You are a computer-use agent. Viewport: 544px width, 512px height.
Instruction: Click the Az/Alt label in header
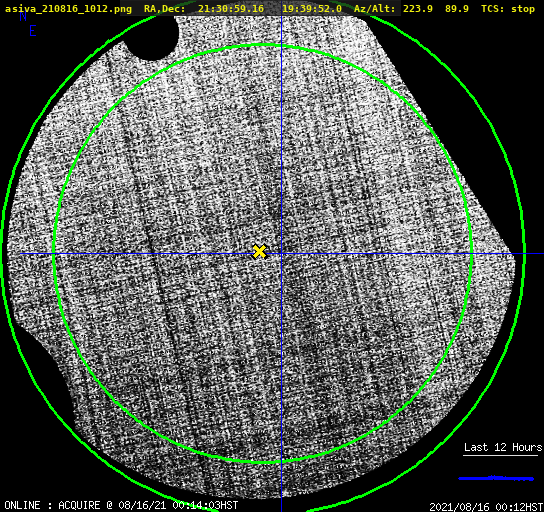pos(375,9)
